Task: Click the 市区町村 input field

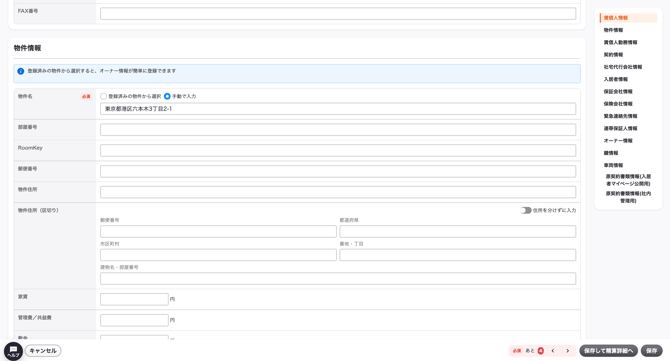Action: click(218, 255)
